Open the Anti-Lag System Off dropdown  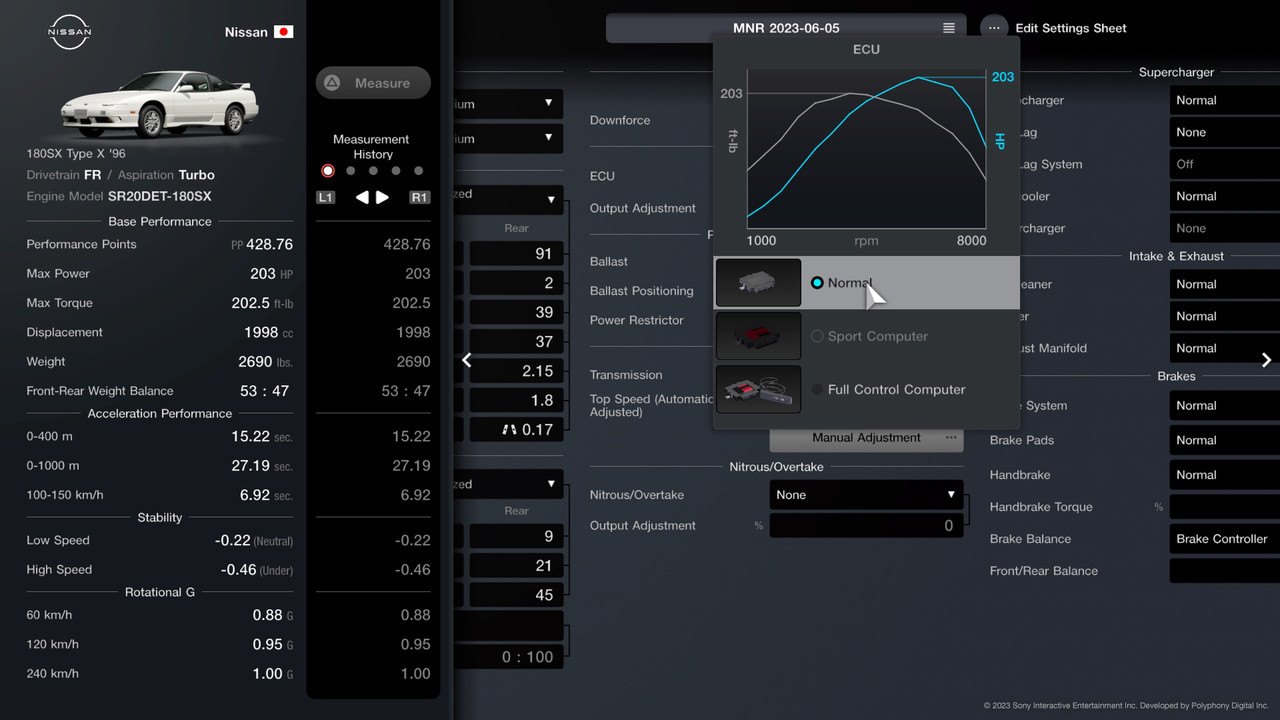coord(1225,164)
